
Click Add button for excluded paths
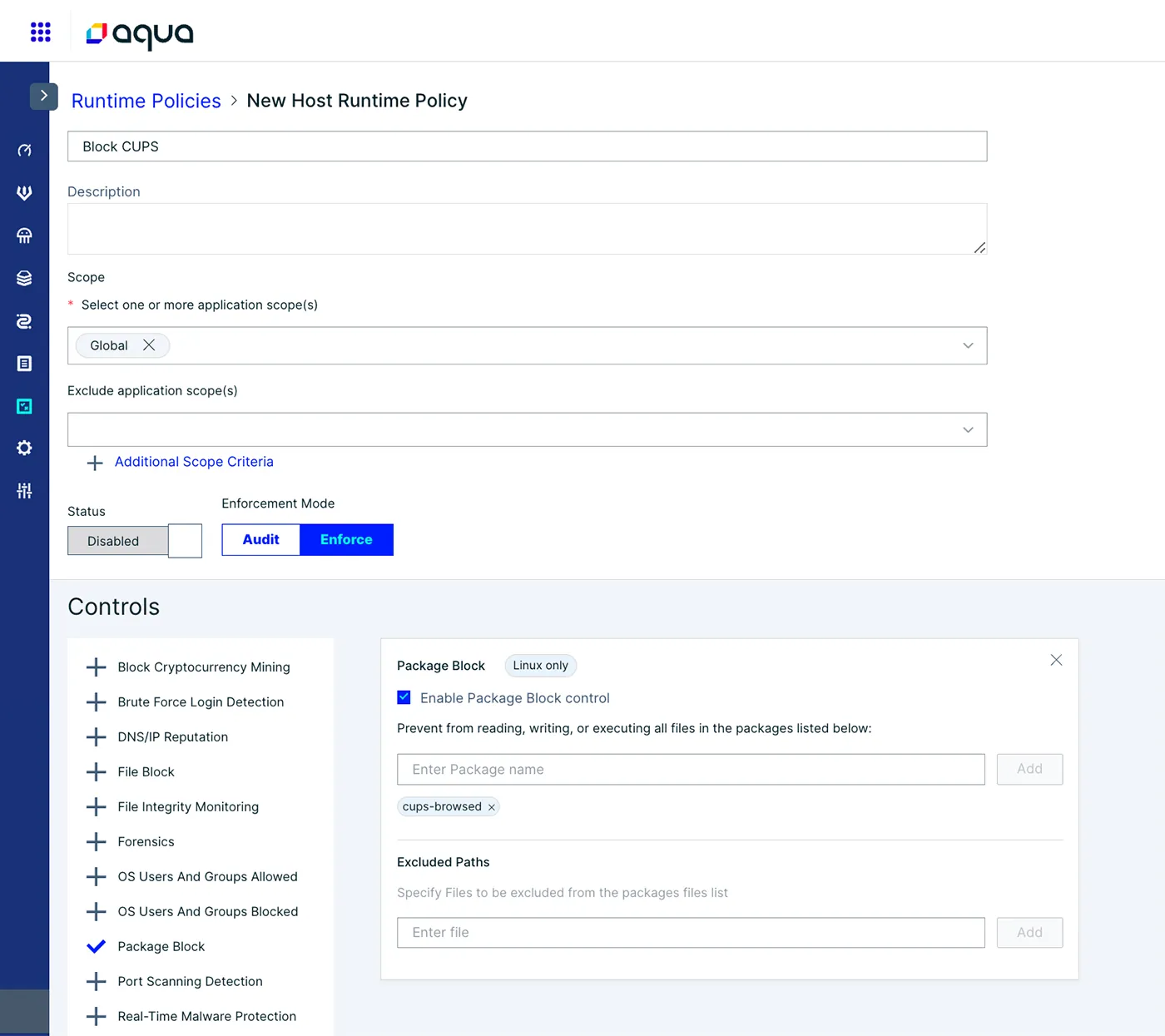click(x=1029, y=933)
